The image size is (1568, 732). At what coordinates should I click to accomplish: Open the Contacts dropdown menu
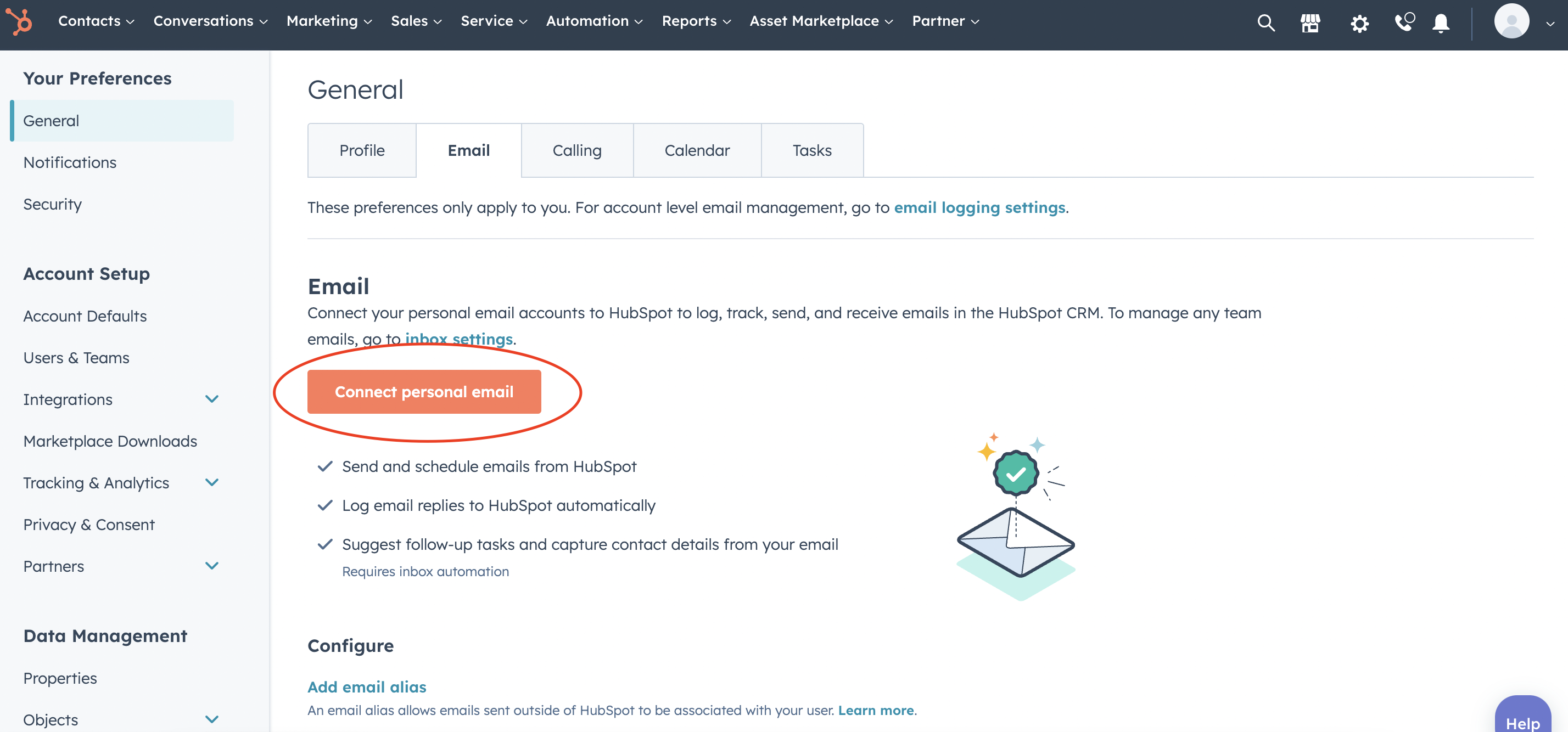[x=96, y=21]
